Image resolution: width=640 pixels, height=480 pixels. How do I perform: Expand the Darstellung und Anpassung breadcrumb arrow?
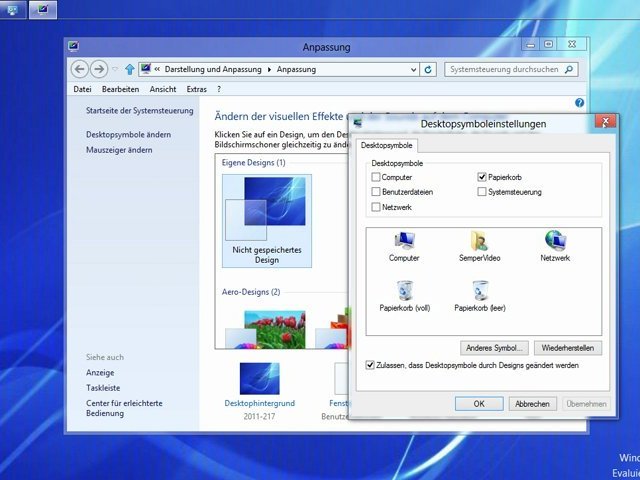[269, 69]
